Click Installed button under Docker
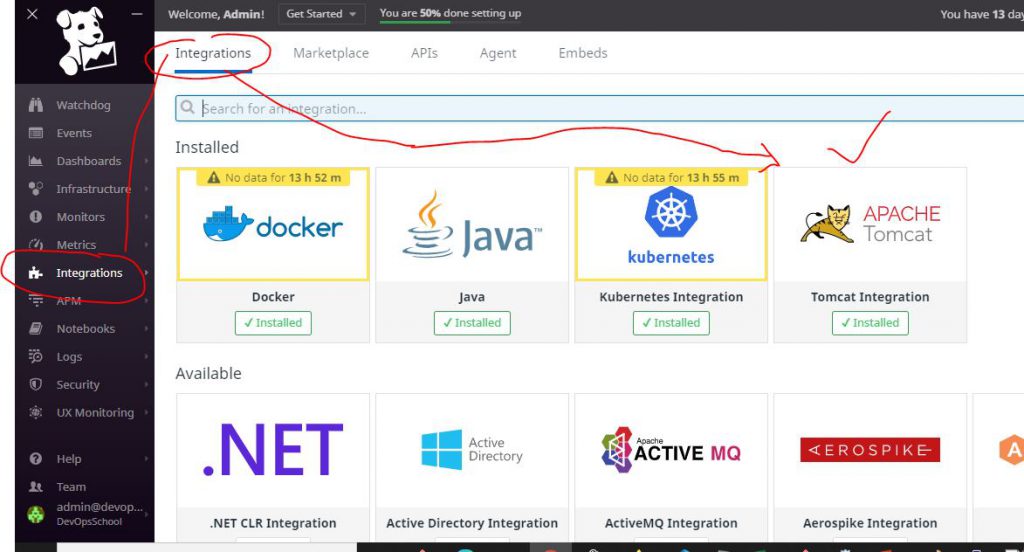Image resolution: width=1024 pixels, height=552 pixels. (273, 323)
